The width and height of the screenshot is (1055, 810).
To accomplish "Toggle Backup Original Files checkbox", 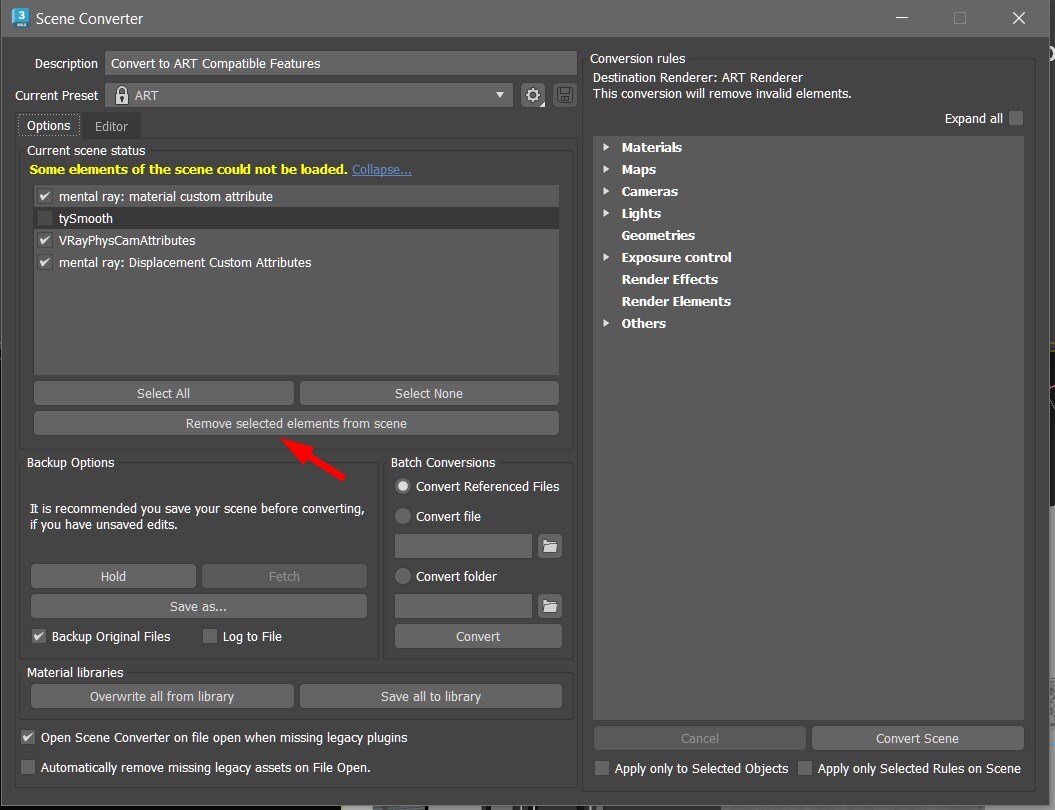I will 39,636.
